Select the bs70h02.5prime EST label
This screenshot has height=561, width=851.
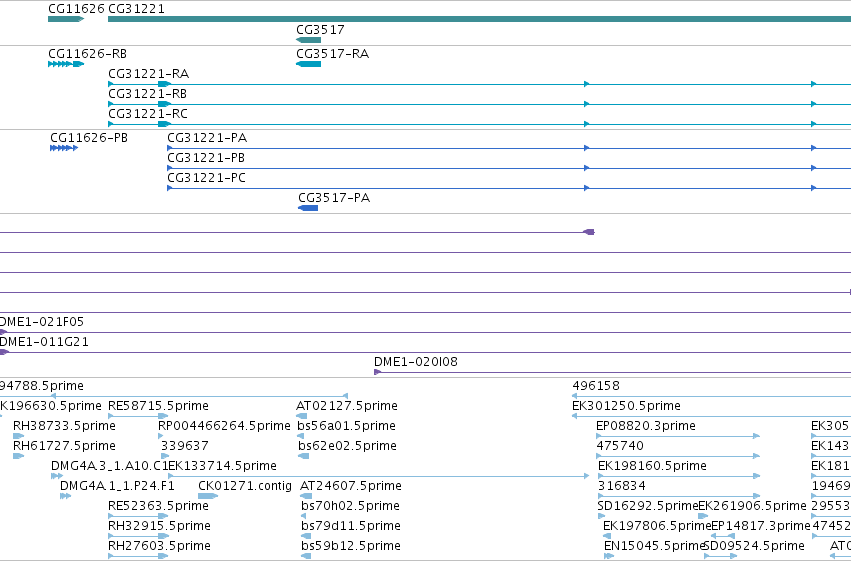(350, 506)
